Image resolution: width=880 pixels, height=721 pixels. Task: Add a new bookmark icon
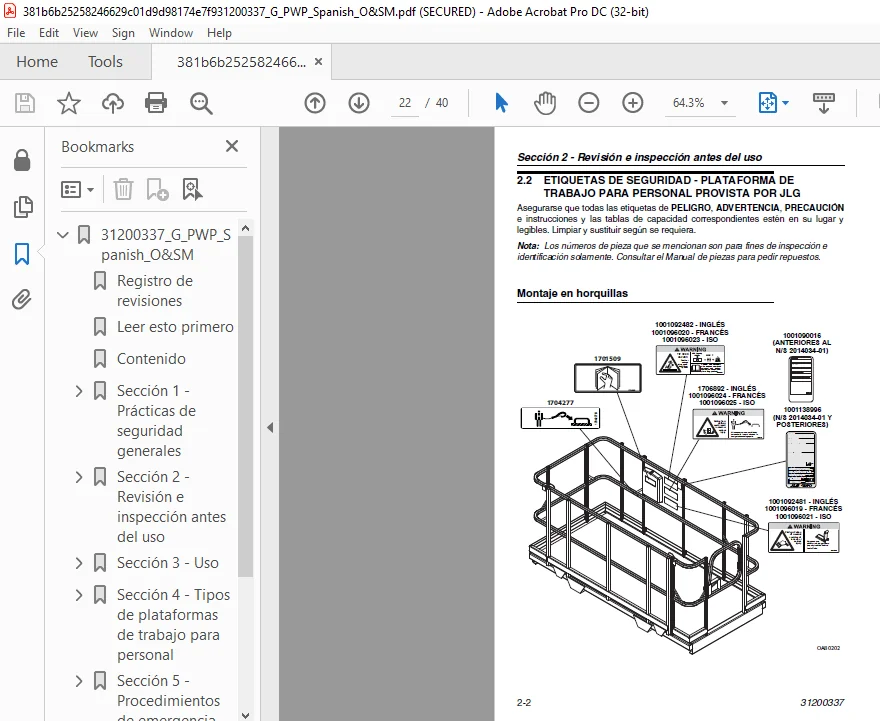157,190
